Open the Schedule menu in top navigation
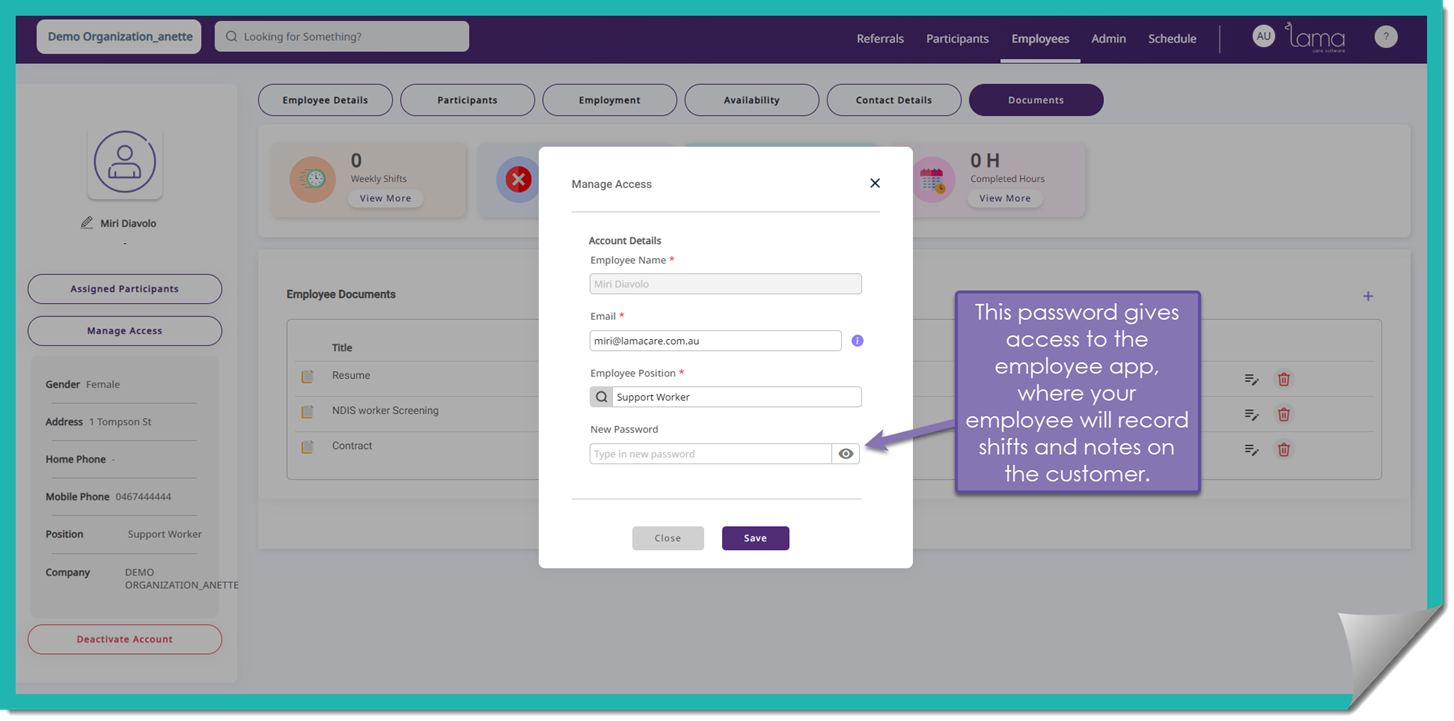Viewport: 1454px width, 721px height. click(x=1172, y=39)
